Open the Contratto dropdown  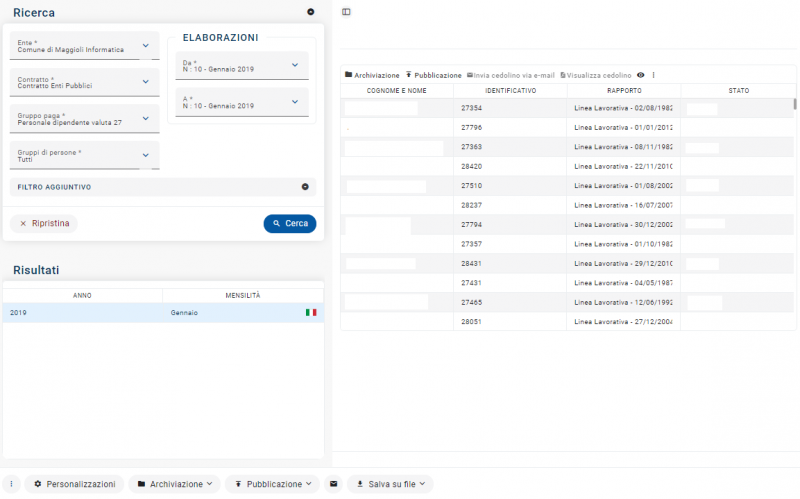click(85, 82)
